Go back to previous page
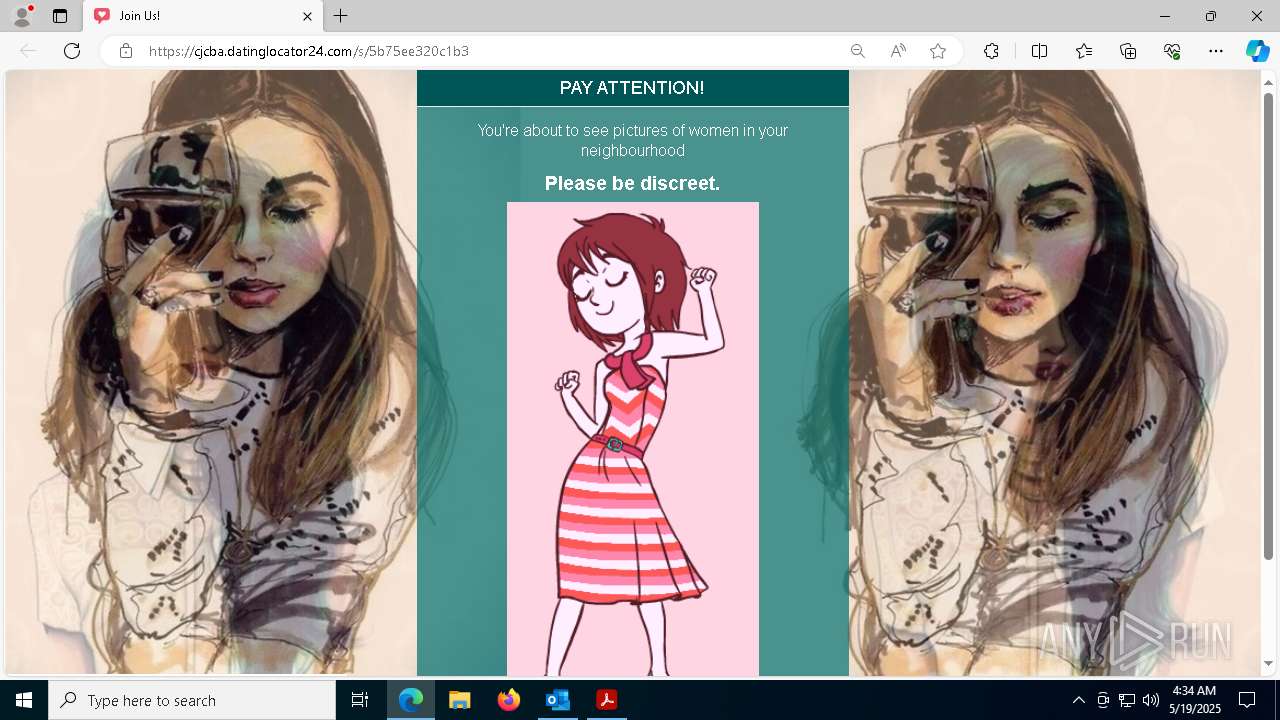Screen dimensions: 1280x720 pos(28,51)
